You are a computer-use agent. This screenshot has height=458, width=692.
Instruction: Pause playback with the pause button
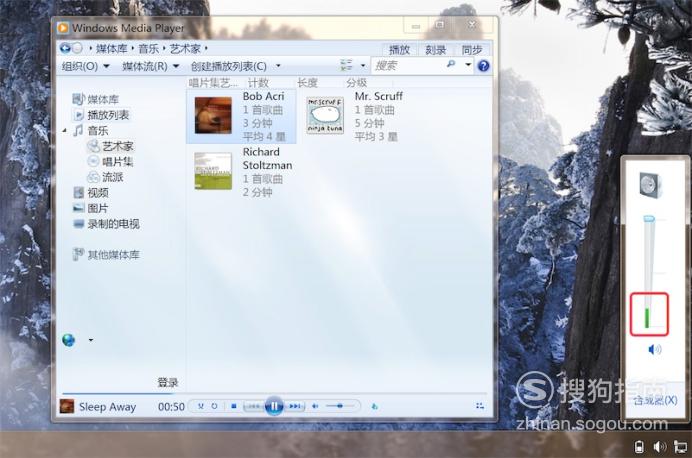(274, 406)
